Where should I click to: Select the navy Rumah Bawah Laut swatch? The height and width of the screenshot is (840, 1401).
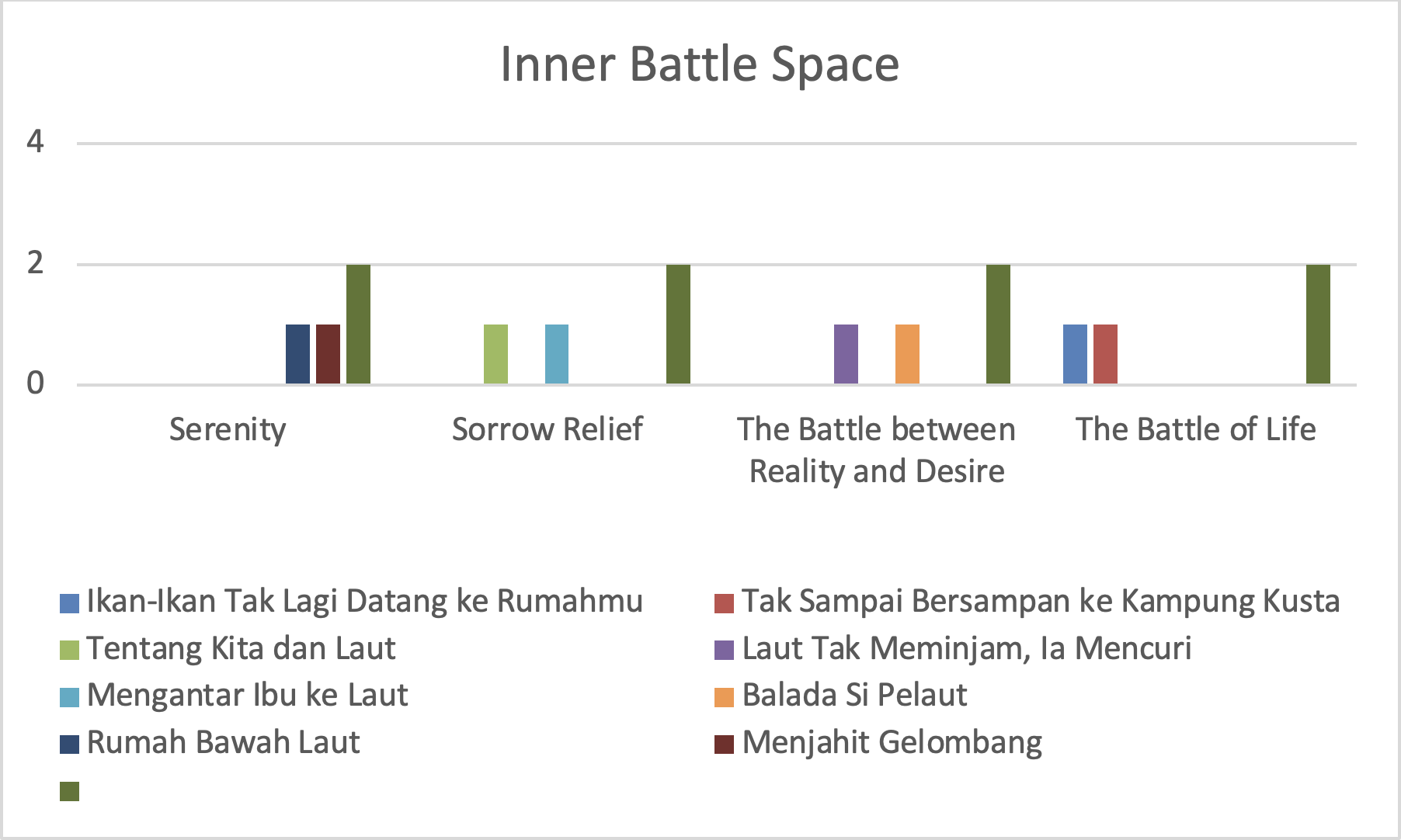69,745
